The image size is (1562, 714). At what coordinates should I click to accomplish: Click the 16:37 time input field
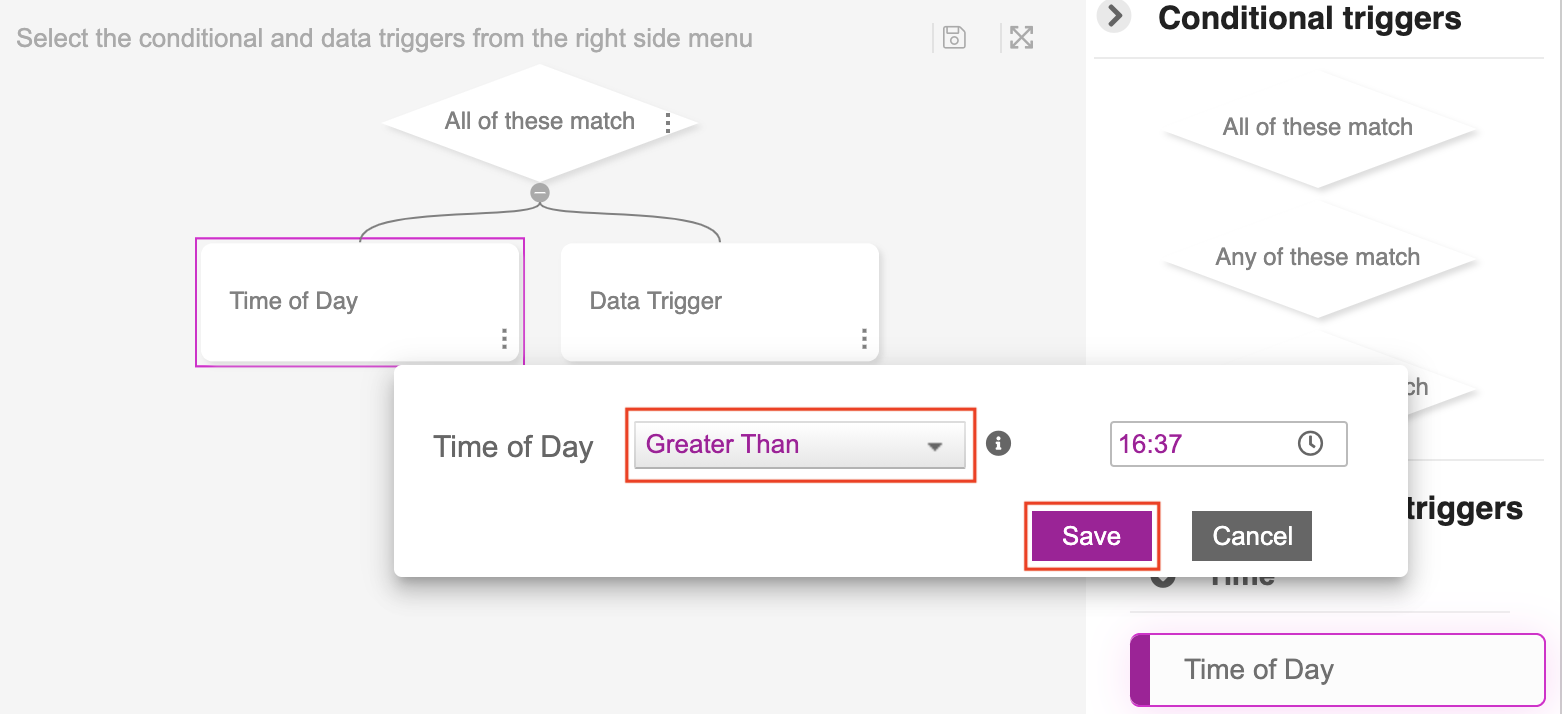[1200, 444]
